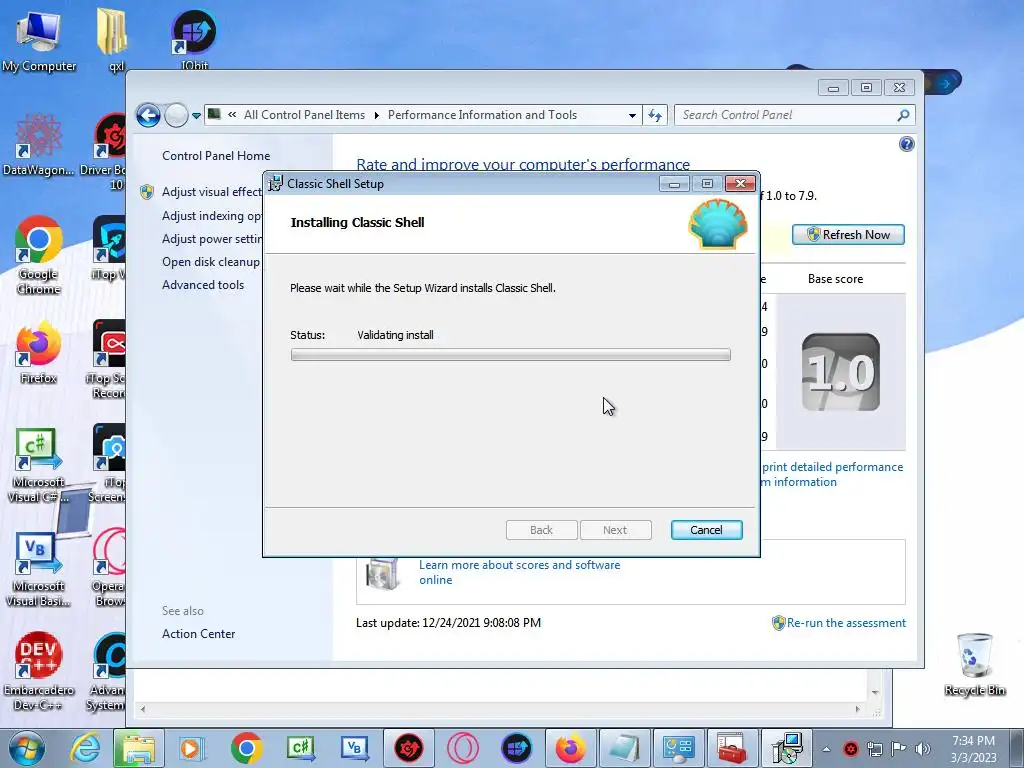
Task: Open Microsoft Visual C# desktop shortcut
Action: pyautogui.click(x=39, y=465)
